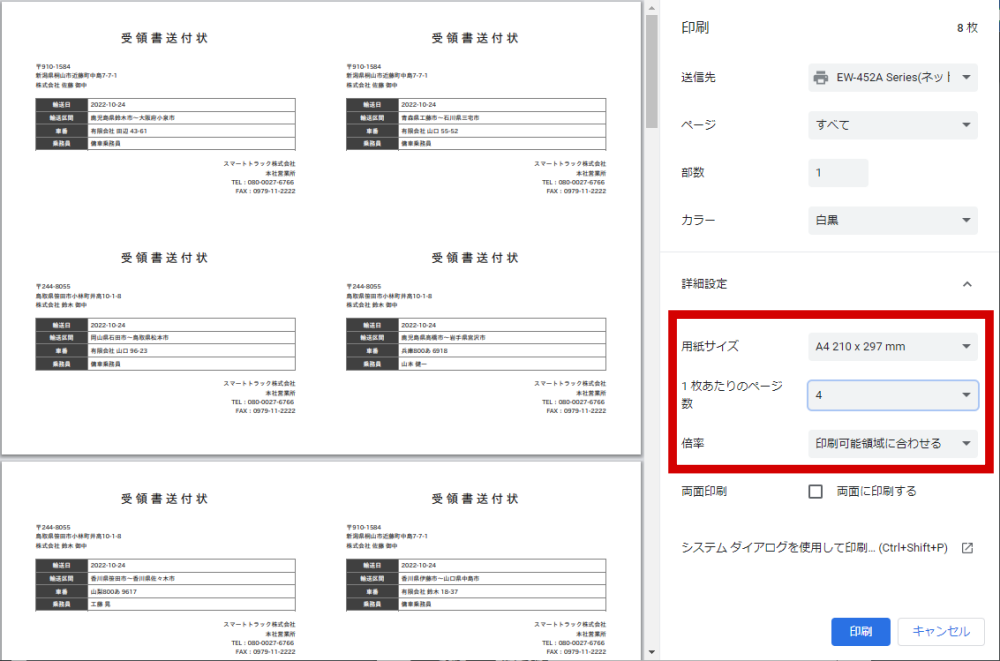Image resolution: width=1000 pixels, height=661 pixels.
Task: Click the scrollbar up arrow in preview
Action: point(651,7)
